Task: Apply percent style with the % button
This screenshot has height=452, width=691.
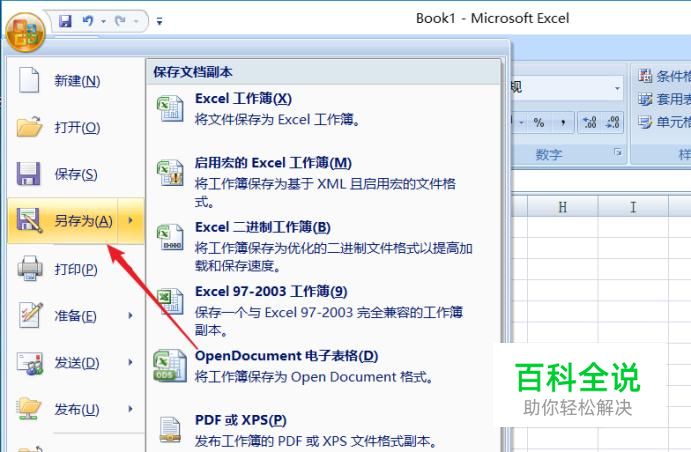Action: 539,122
